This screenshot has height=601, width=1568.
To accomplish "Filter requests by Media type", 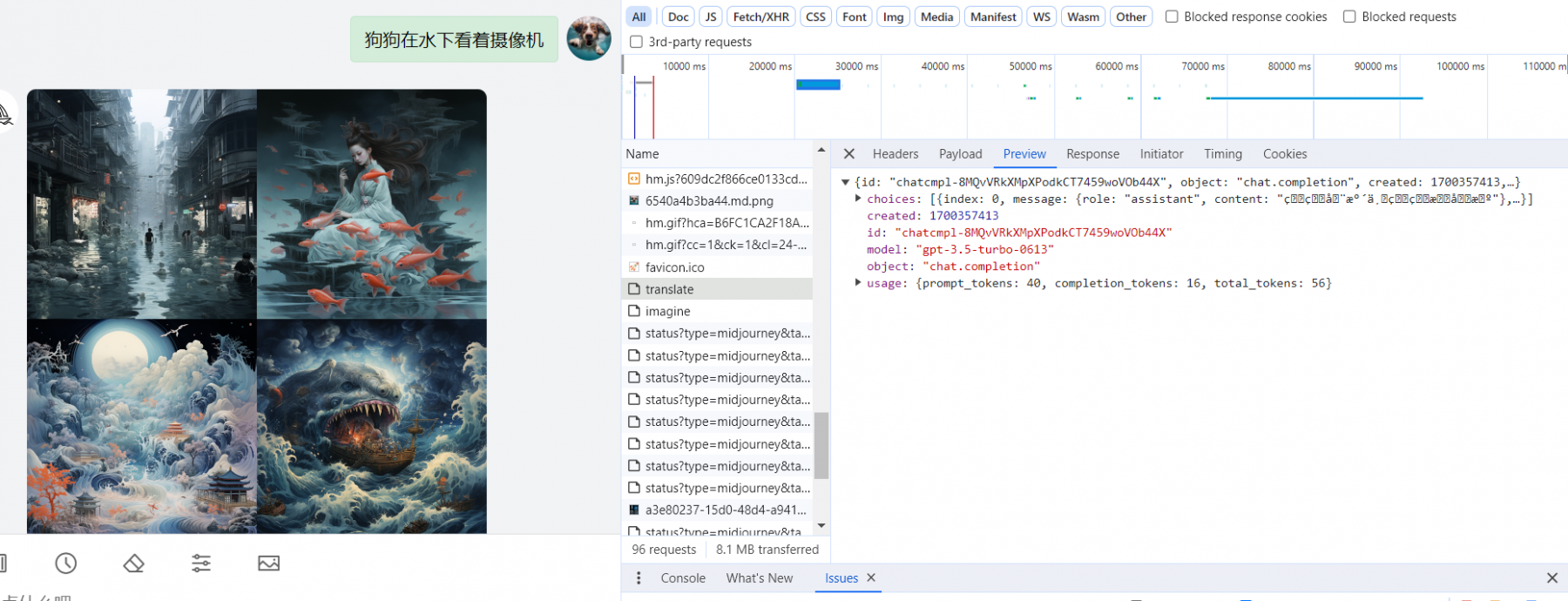I will (x=937, y=17).
